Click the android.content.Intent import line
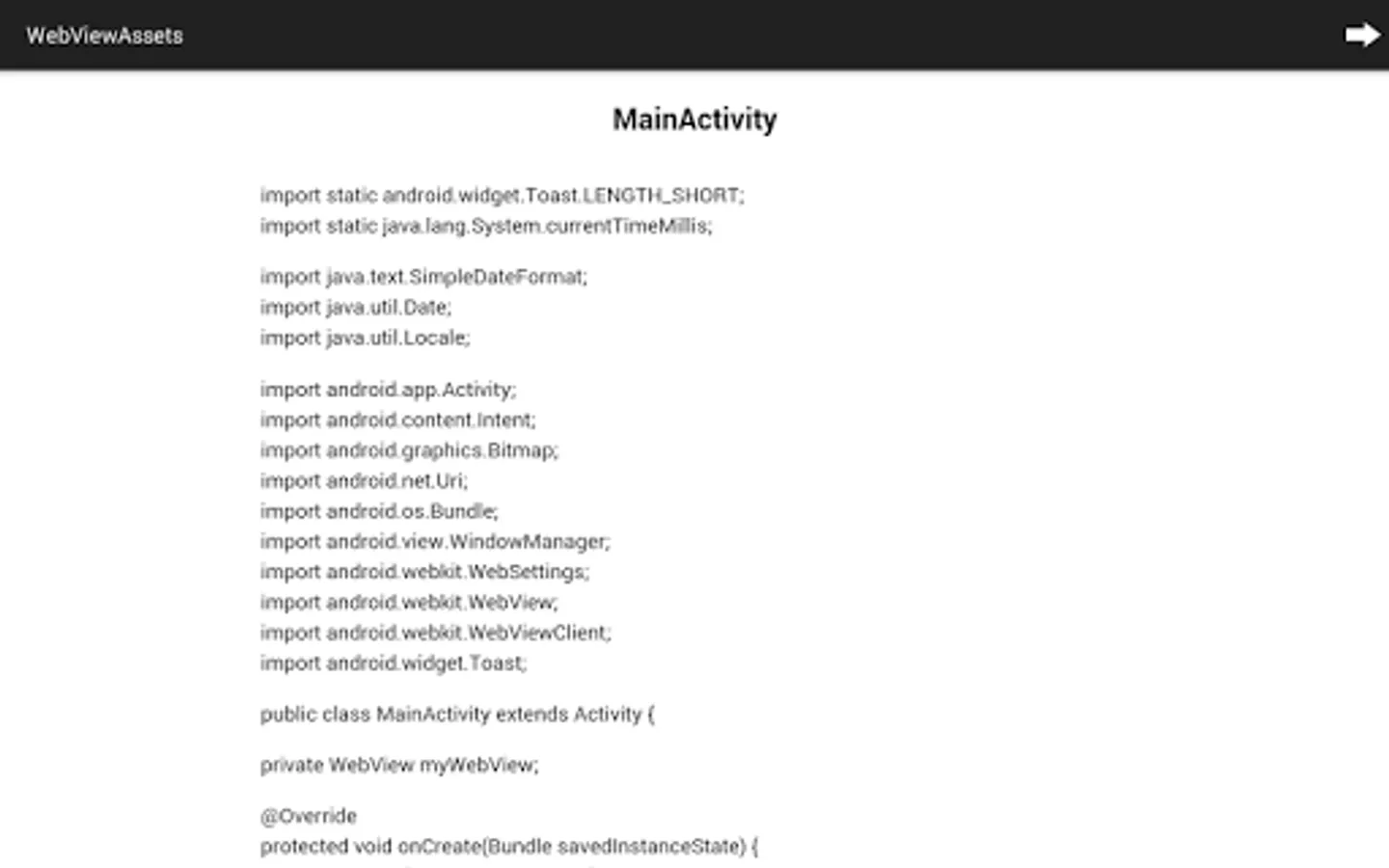Viewport: 1389px width, 868px height. 397,420
